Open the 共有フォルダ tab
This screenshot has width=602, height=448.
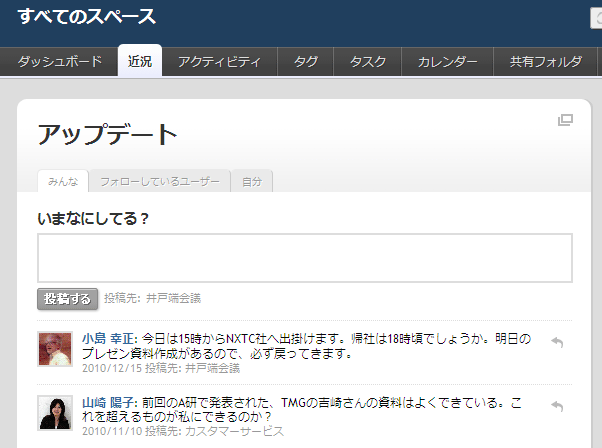(x=545, y=61)
